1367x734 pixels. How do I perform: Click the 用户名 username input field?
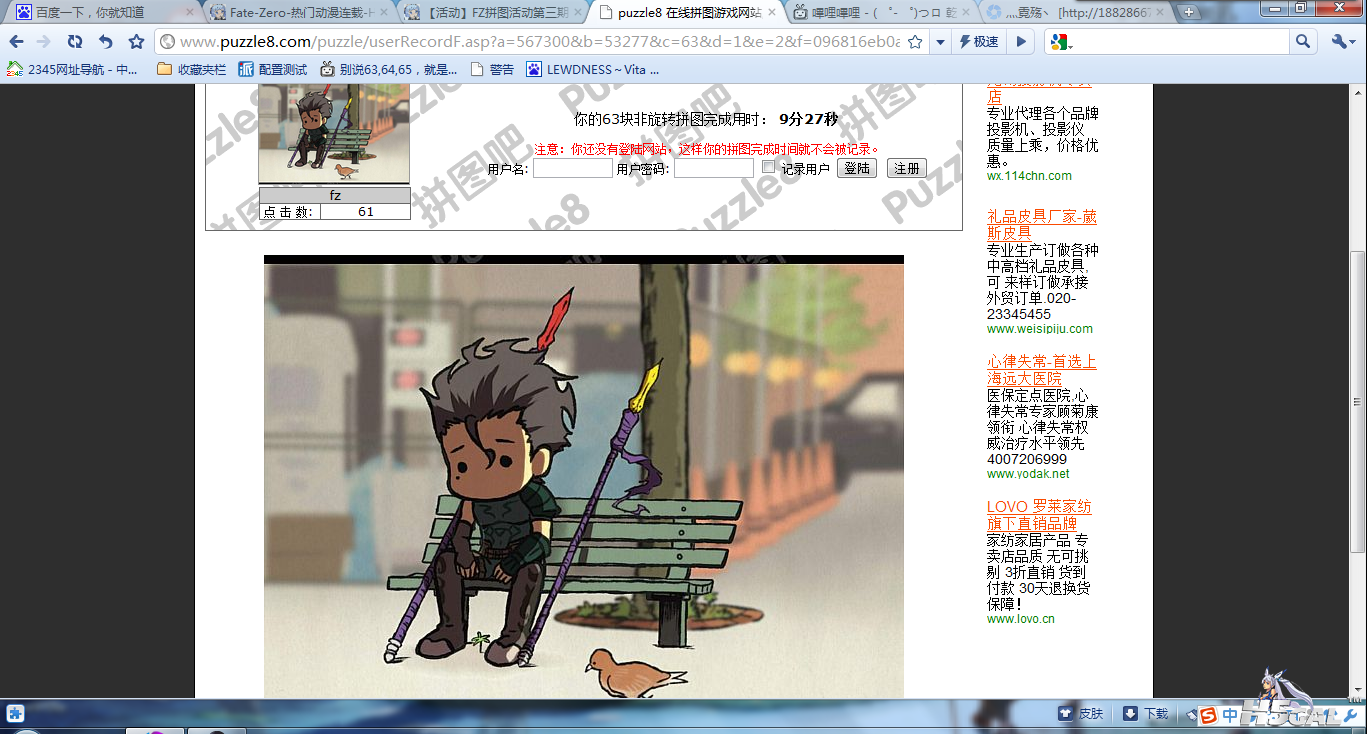coord(572,169)
